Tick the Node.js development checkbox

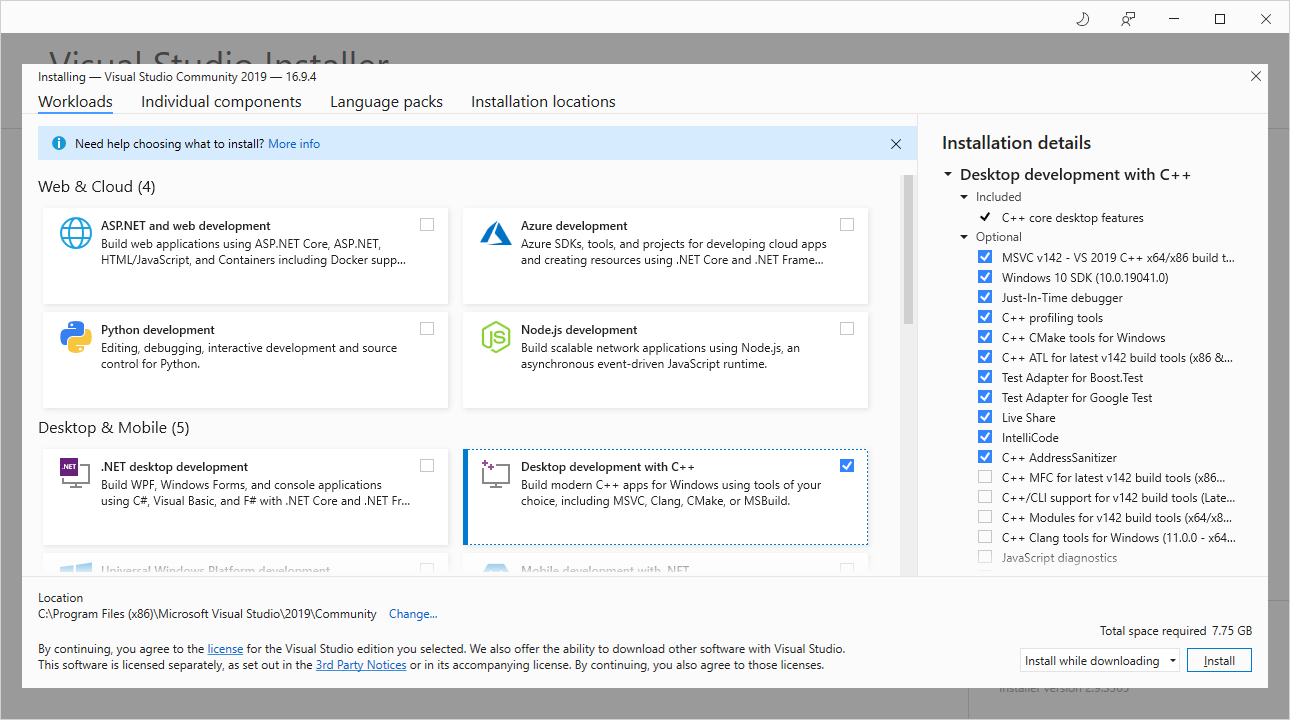tap(847, 329)
